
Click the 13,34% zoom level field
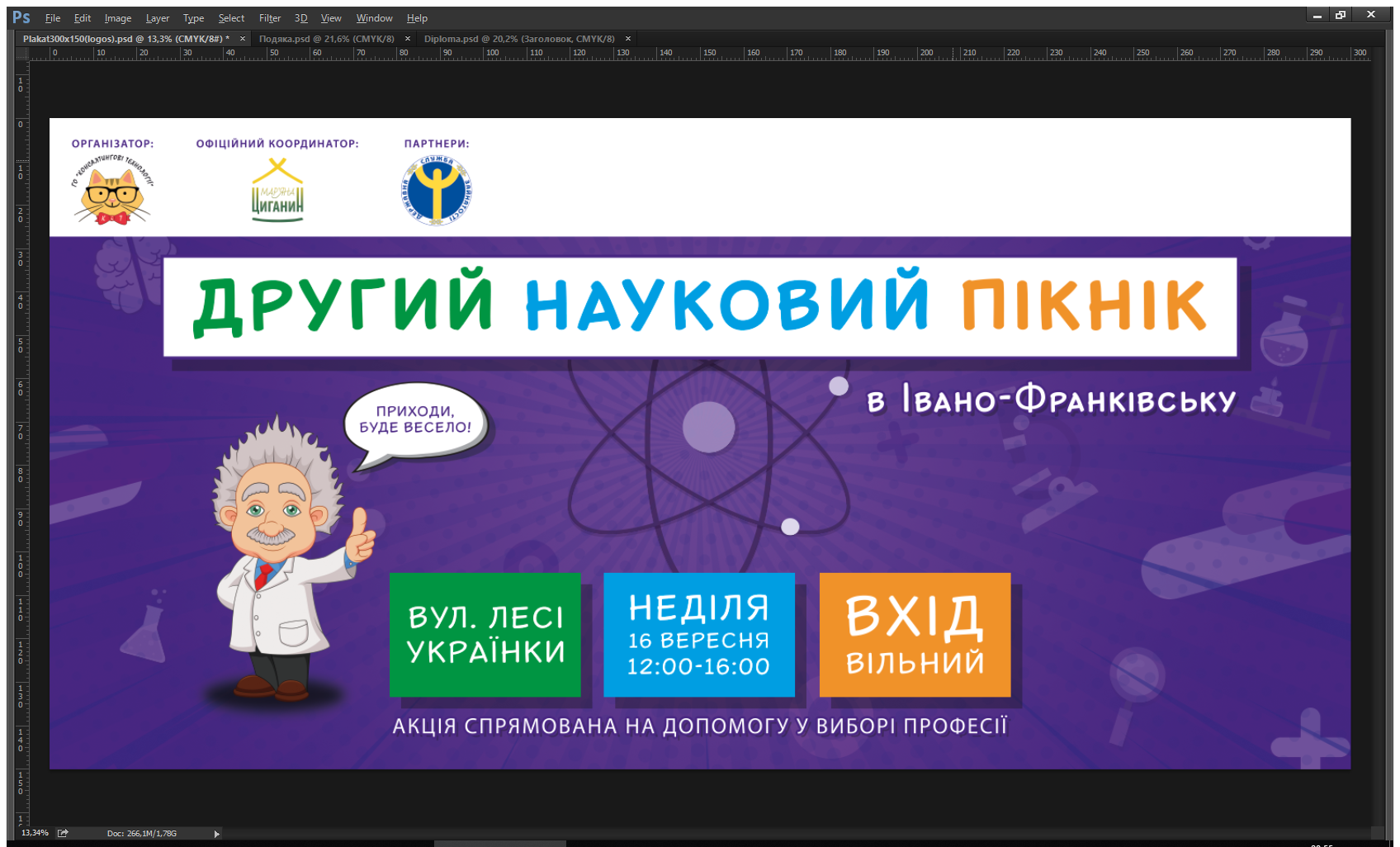click(x=35, y=833)
